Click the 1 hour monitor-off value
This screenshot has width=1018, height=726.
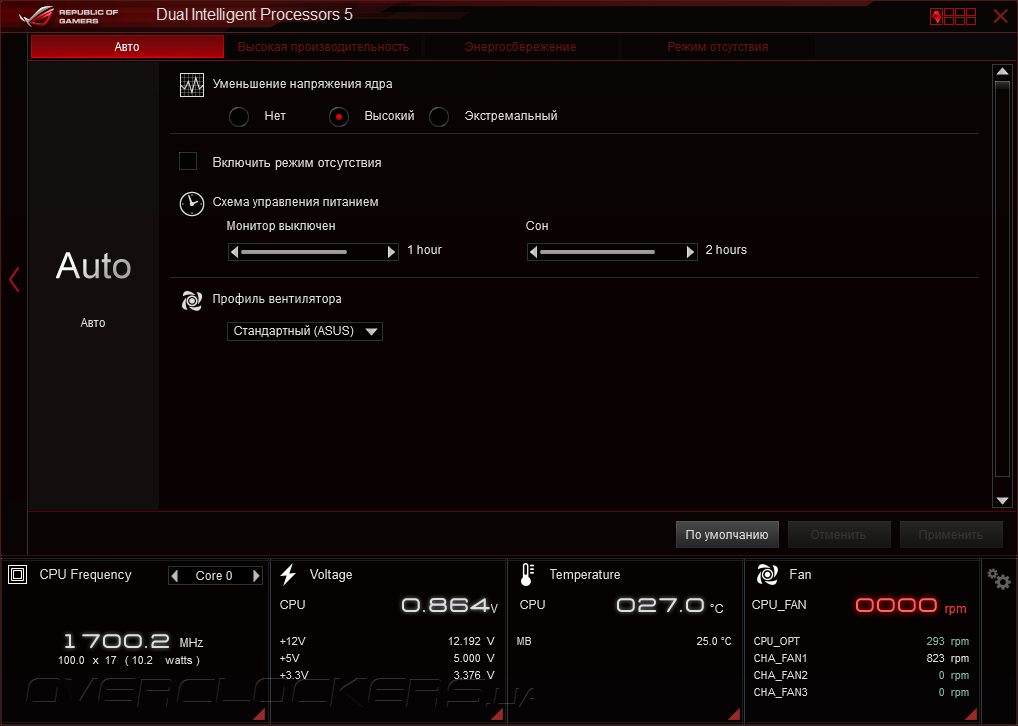click(x=424, y=250)
